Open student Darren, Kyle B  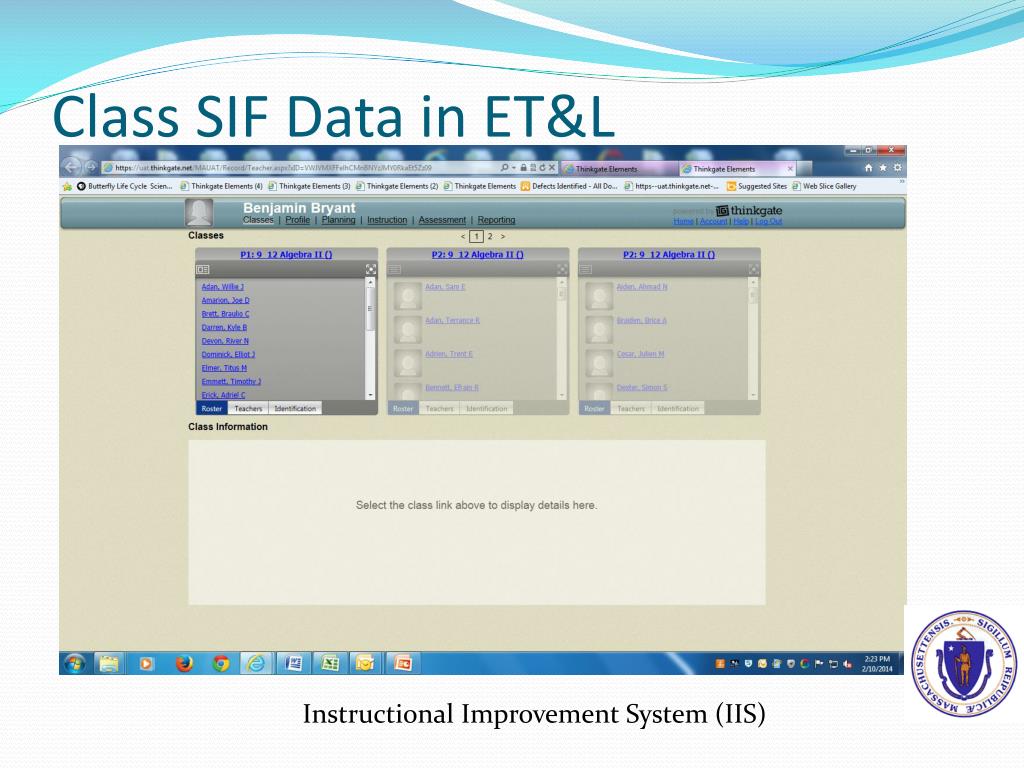point(224,328)
